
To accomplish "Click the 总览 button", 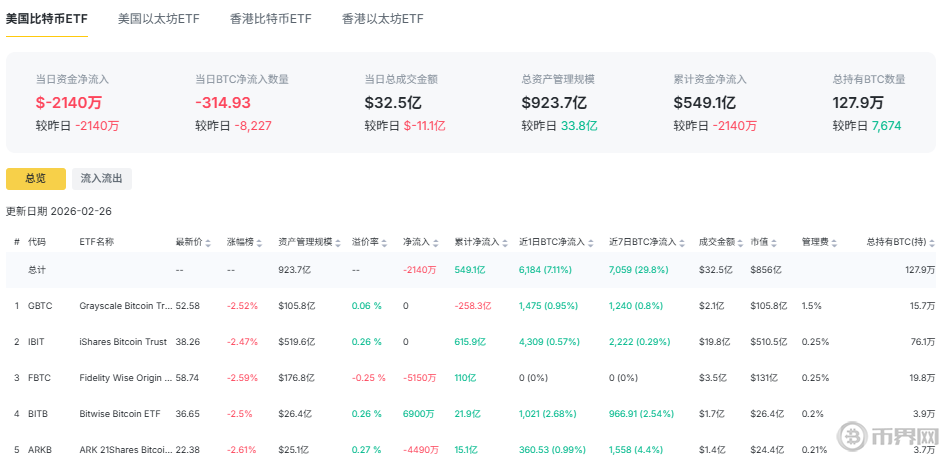I will [x=35, y=179].
